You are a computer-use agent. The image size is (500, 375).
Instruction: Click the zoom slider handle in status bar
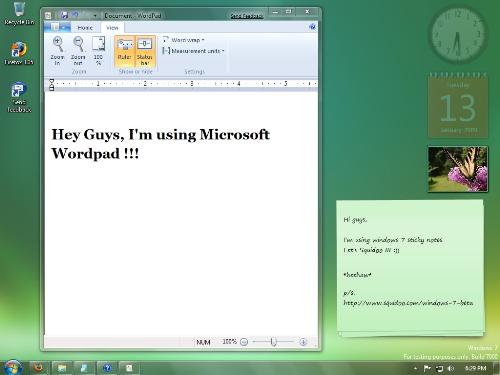(x=273, y=342)
